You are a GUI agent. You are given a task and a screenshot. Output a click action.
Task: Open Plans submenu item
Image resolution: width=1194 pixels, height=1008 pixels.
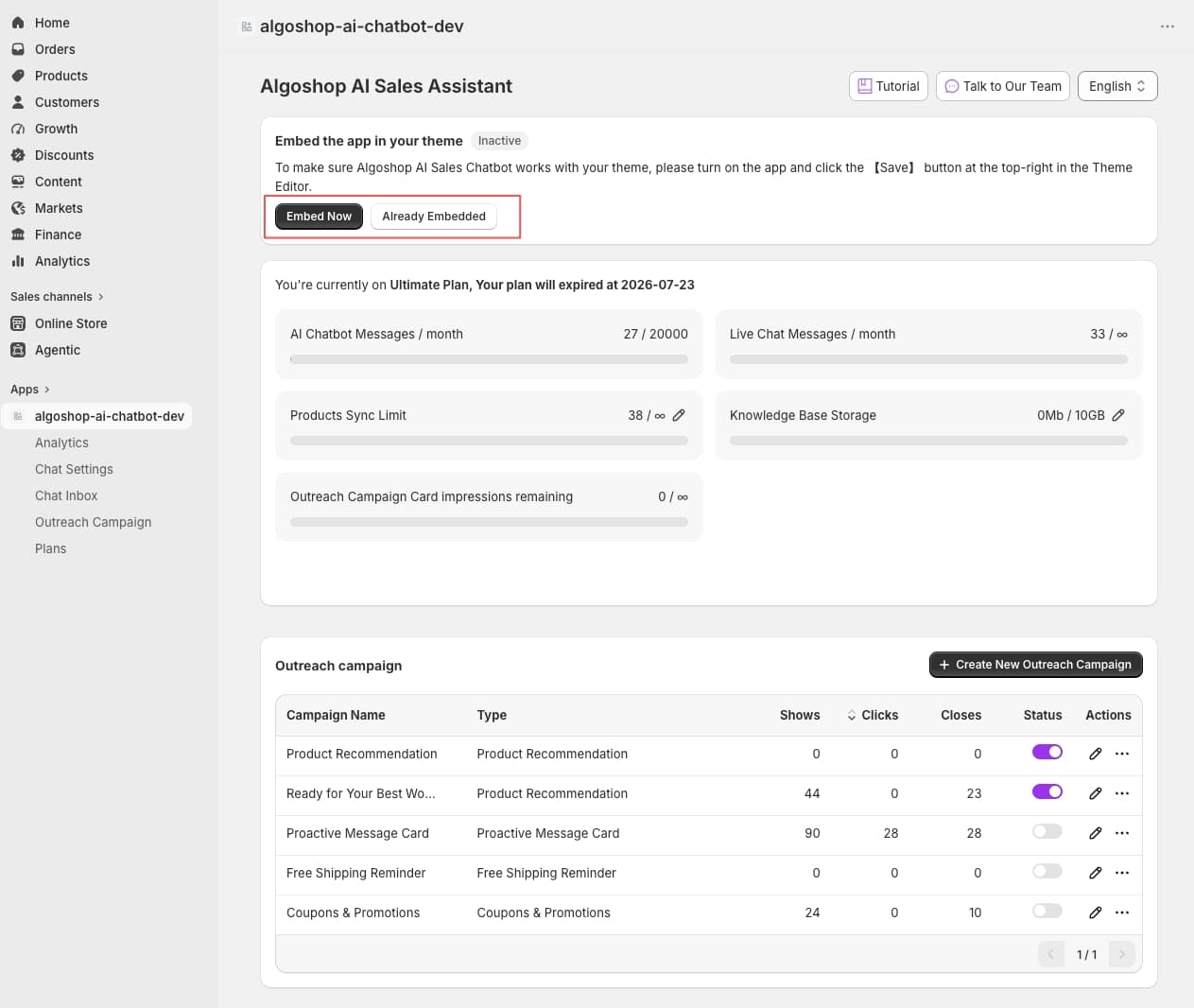[x=50, y=548]
